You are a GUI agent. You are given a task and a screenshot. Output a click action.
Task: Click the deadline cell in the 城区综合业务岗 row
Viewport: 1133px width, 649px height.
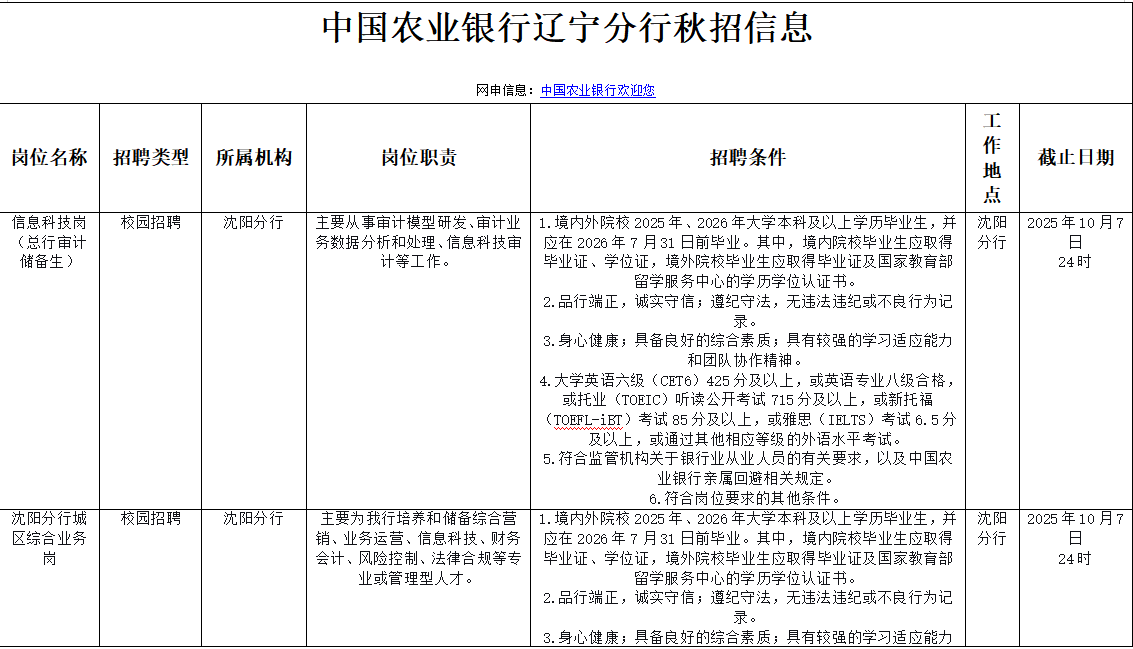[1075, 538]
